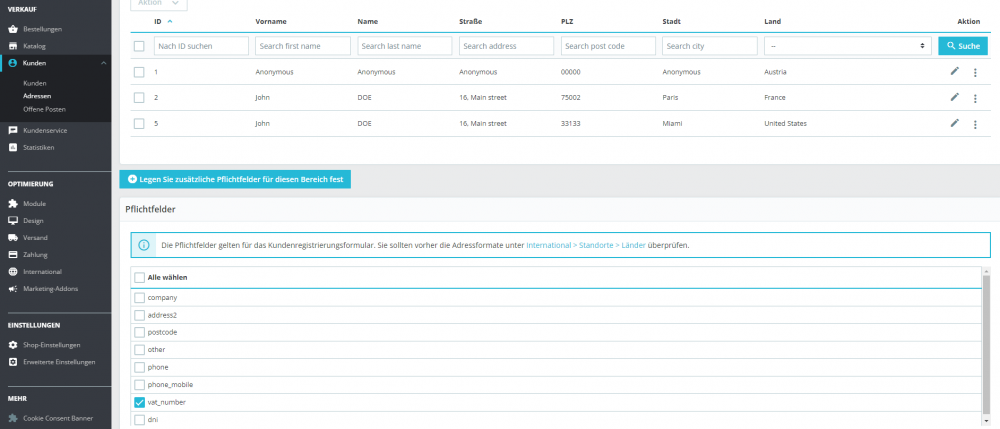This screenshot has width=1000, height=429.
Task: Open the Bestellungen menu label
Action: coord(42,29)
